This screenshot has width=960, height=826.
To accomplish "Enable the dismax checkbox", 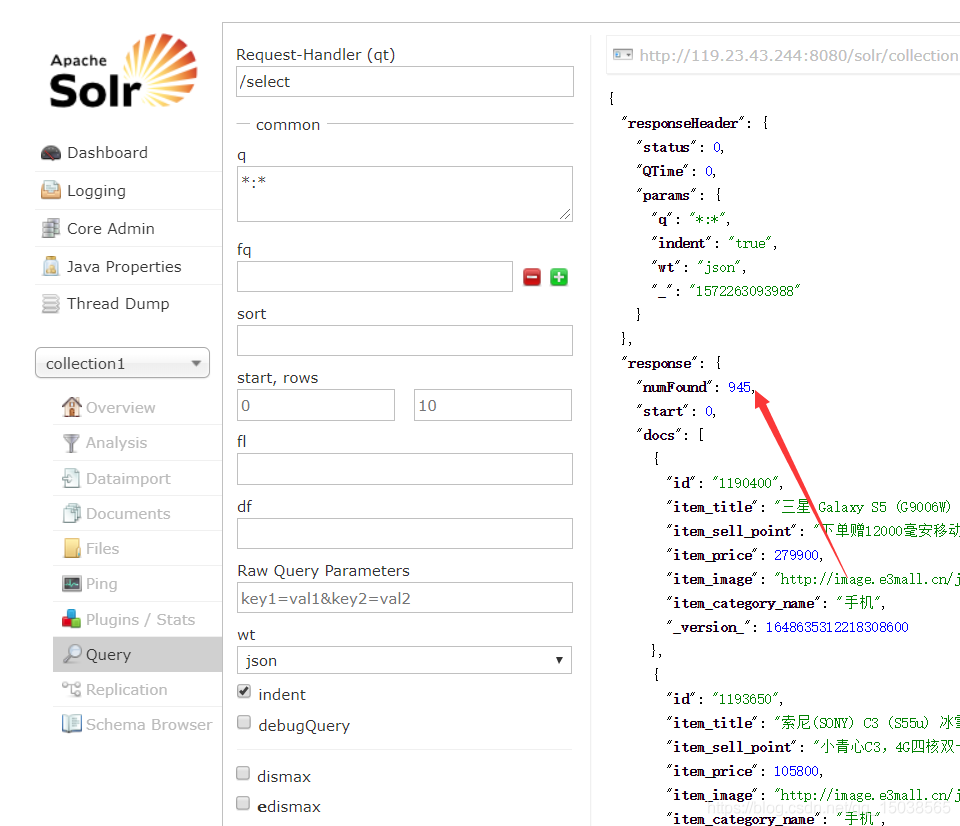I will [243, 773].
